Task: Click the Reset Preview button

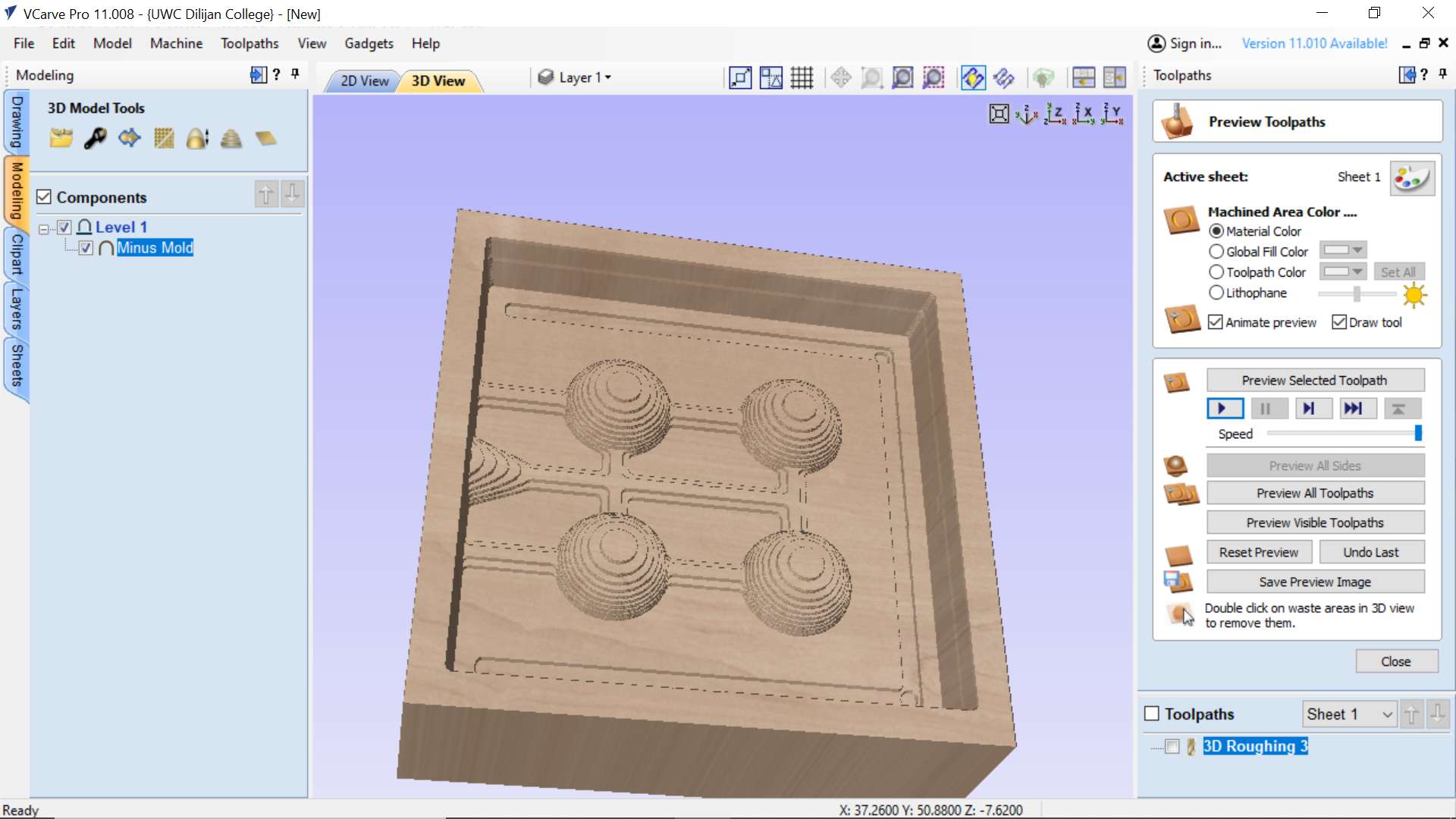Action: [x=1258, y=552]
